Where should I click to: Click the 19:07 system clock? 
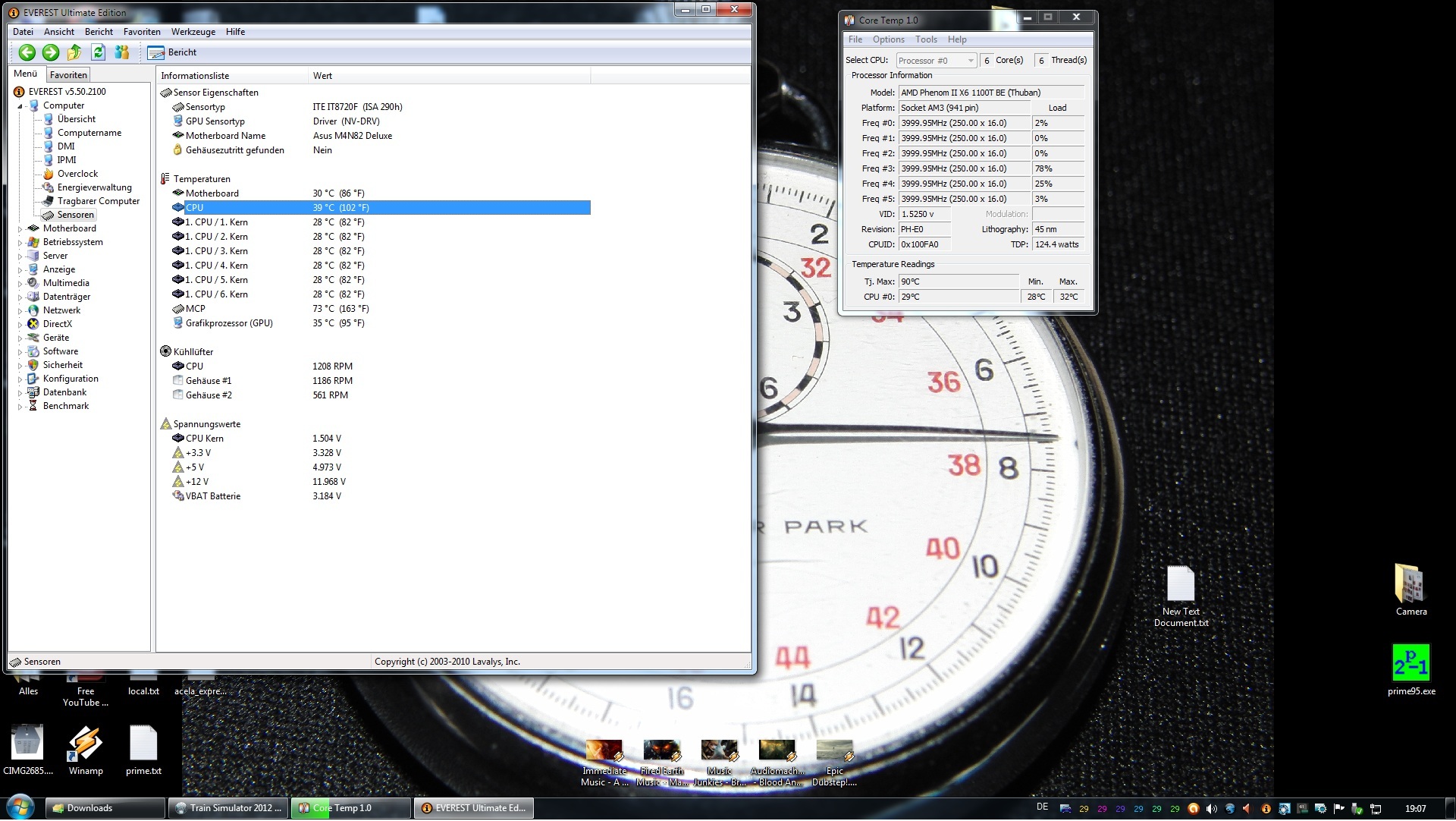point(1415,809)
